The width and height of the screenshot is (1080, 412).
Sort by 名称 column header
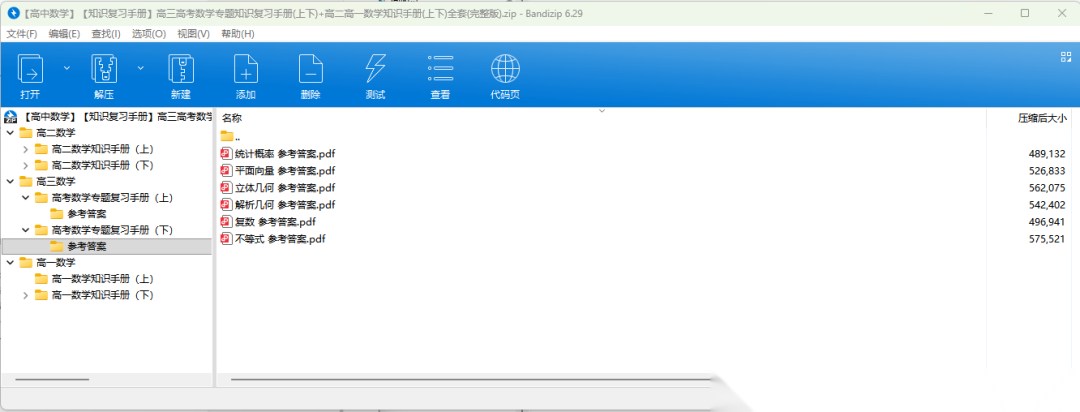[x=232, y=118]
